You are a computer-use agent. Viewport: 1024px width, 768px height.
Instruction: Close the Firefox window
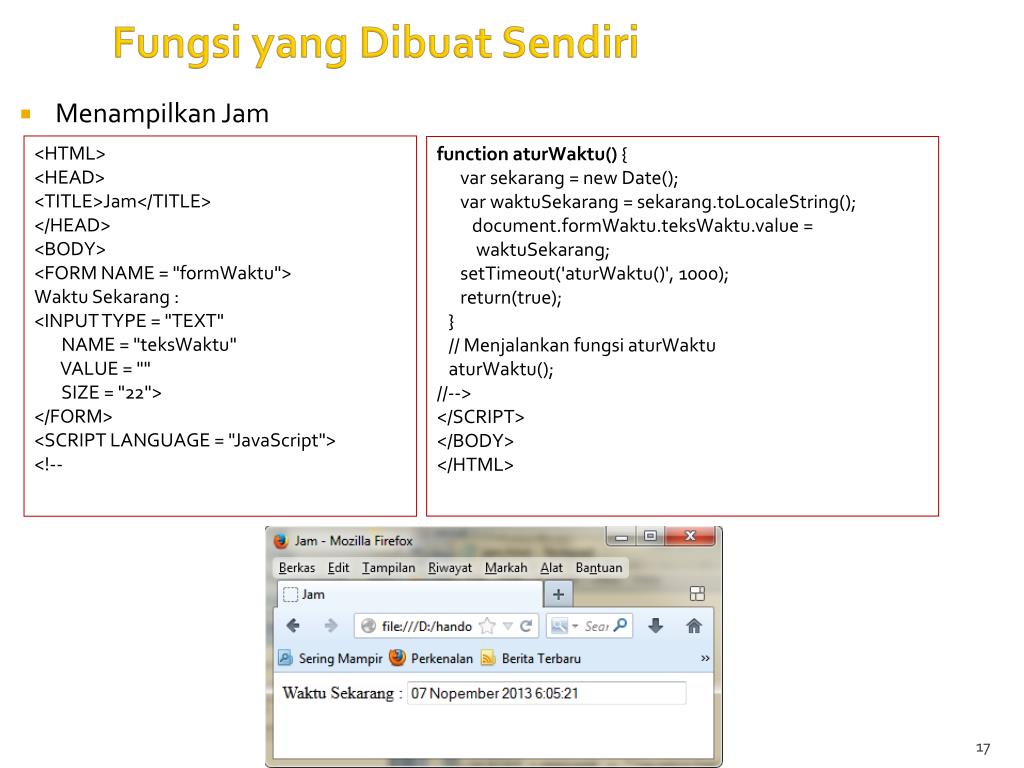(690, 537)
